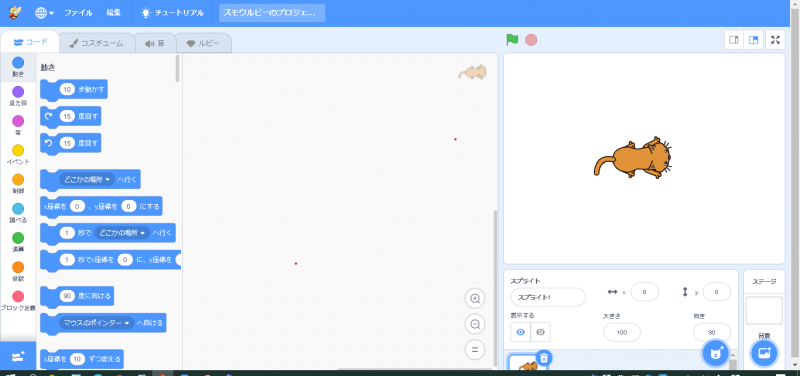This screenshot has width=800, height=376.
Task: Switch to the small stage layout
Action: click(734, 40)
